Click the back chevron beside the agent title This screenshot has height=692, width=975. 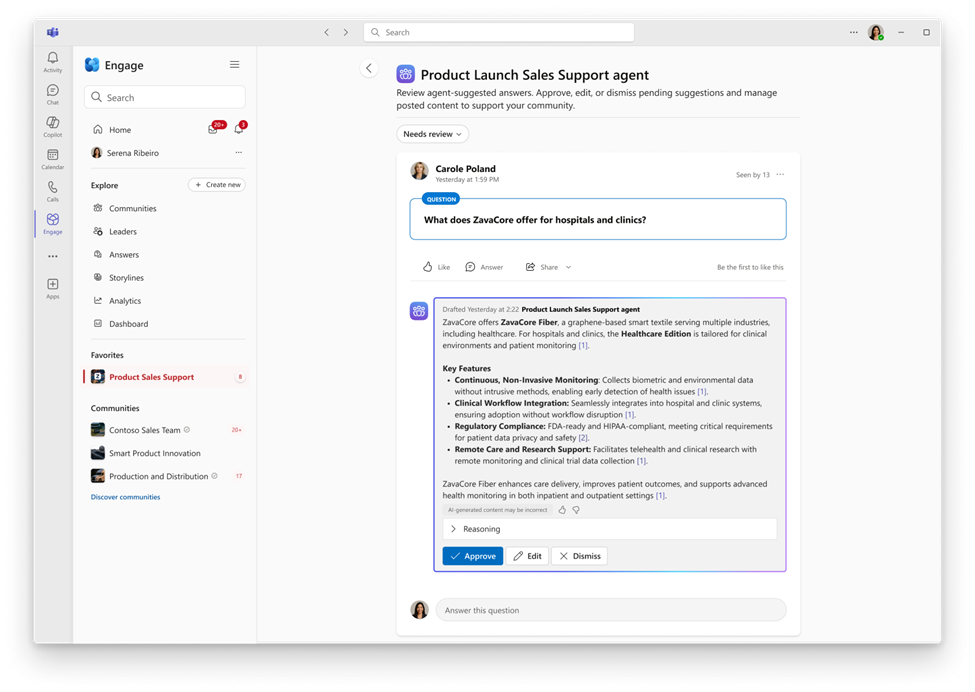pos(369,68)
